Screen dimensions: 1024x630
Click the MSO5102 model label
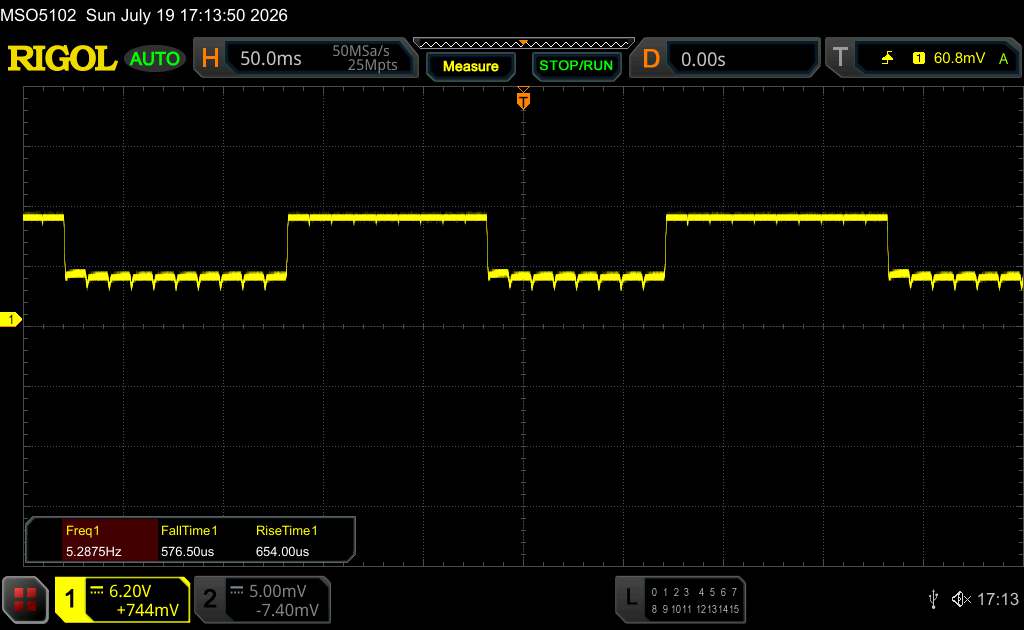tap(38, 15)
